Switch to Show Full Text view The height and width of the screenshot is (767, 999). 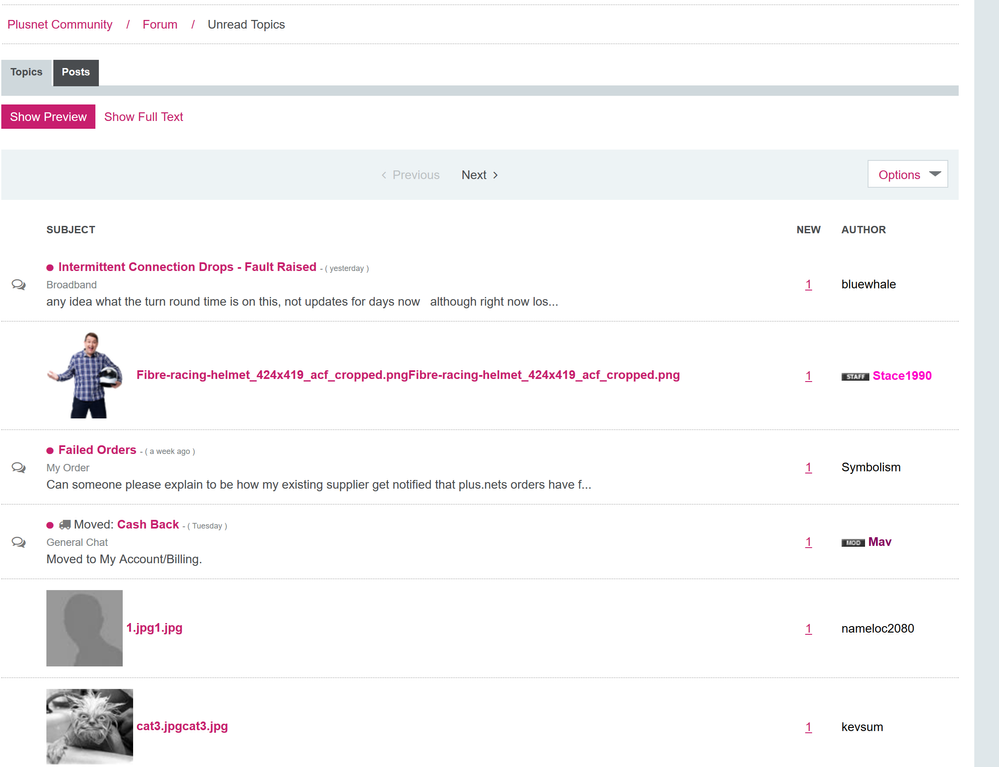[x=143, y=117]
